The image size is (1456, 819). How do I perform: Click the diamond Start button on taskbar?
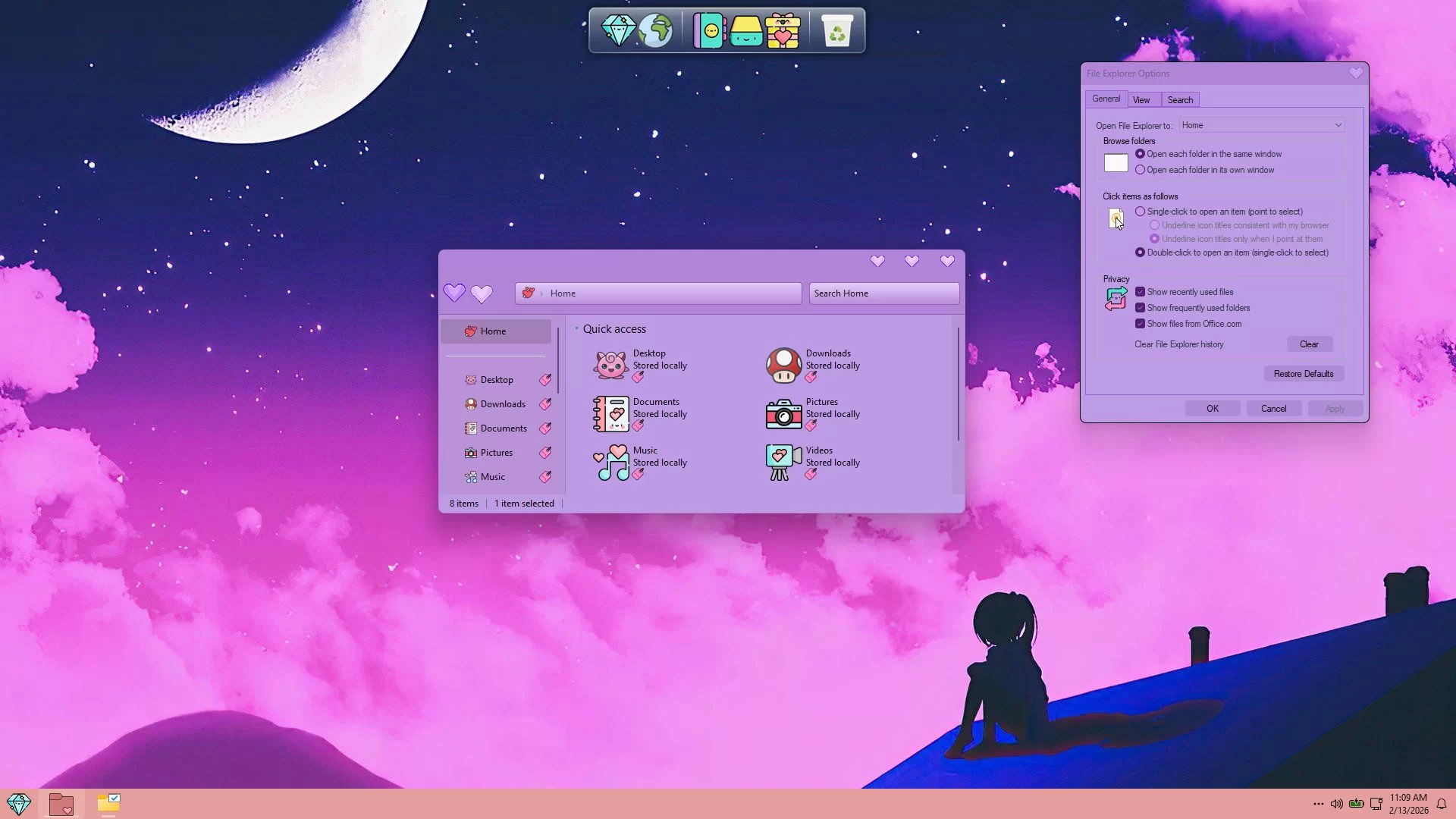pos(19,804)
